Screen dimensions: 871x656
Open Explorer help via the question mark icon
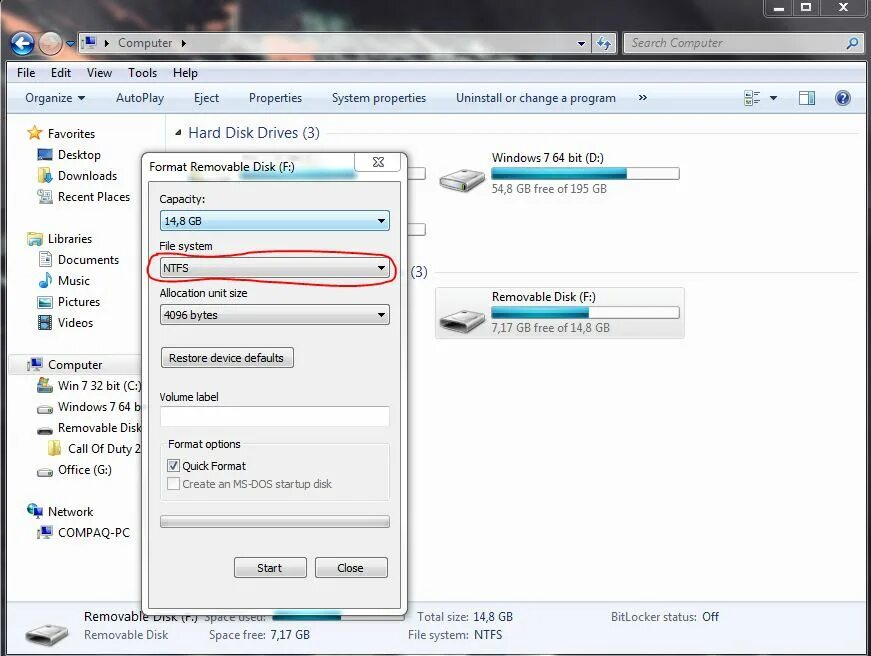click(843, 98)
